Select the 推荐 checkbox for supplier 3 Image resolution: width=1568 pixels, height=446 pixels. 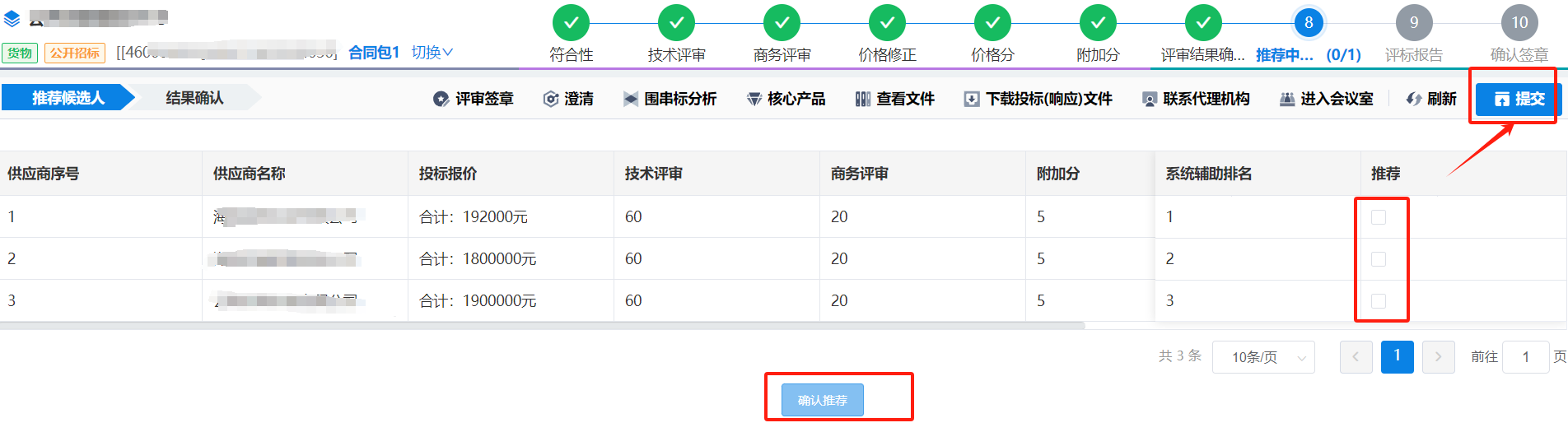[1379, 301]
